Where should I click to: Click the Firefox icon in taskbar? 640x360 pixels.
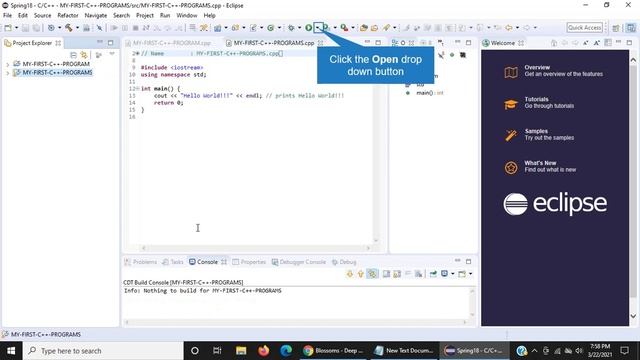(264, 351)
